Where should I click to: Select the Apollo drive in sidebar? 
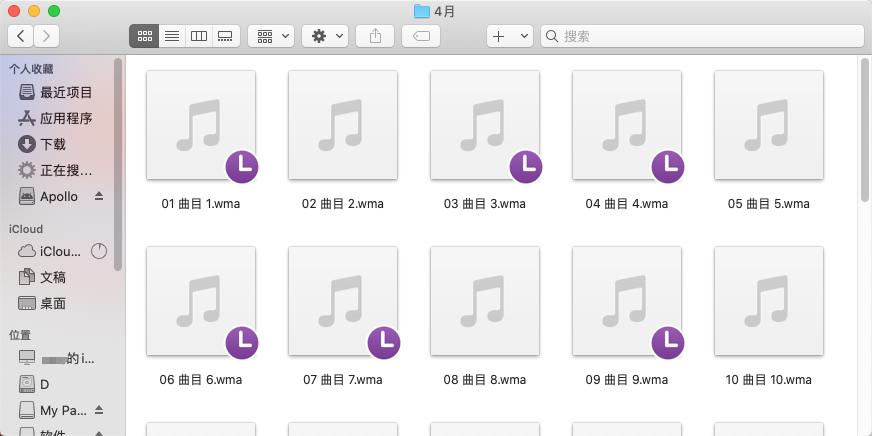point(48,196)
